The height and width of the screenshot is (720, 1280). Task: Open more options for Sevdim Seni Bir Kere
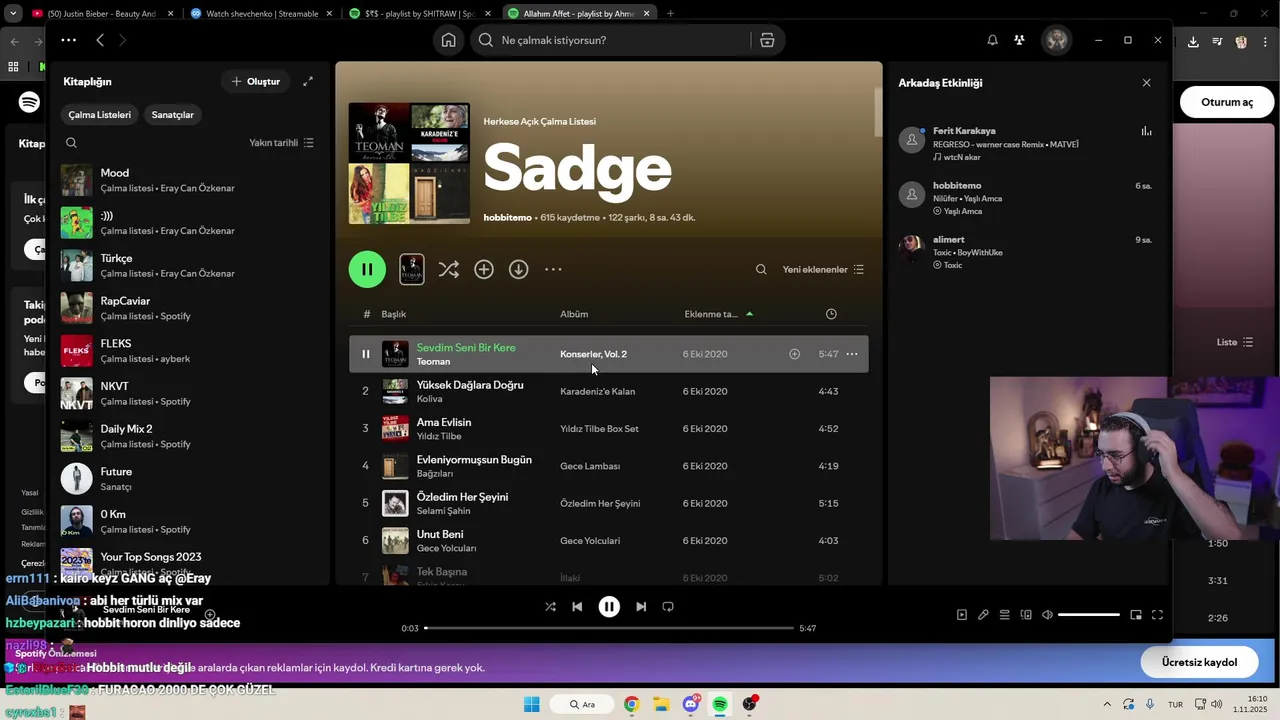coord(852,354)
